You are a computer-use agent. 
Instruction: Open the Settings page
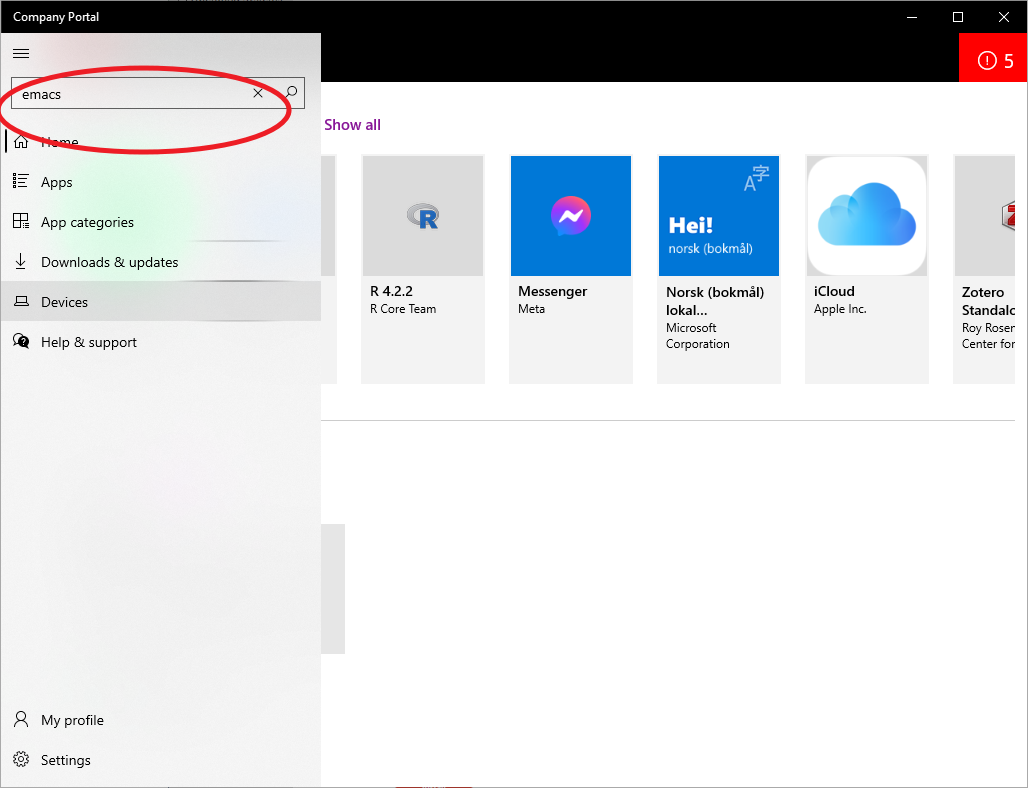pos(161,760)
